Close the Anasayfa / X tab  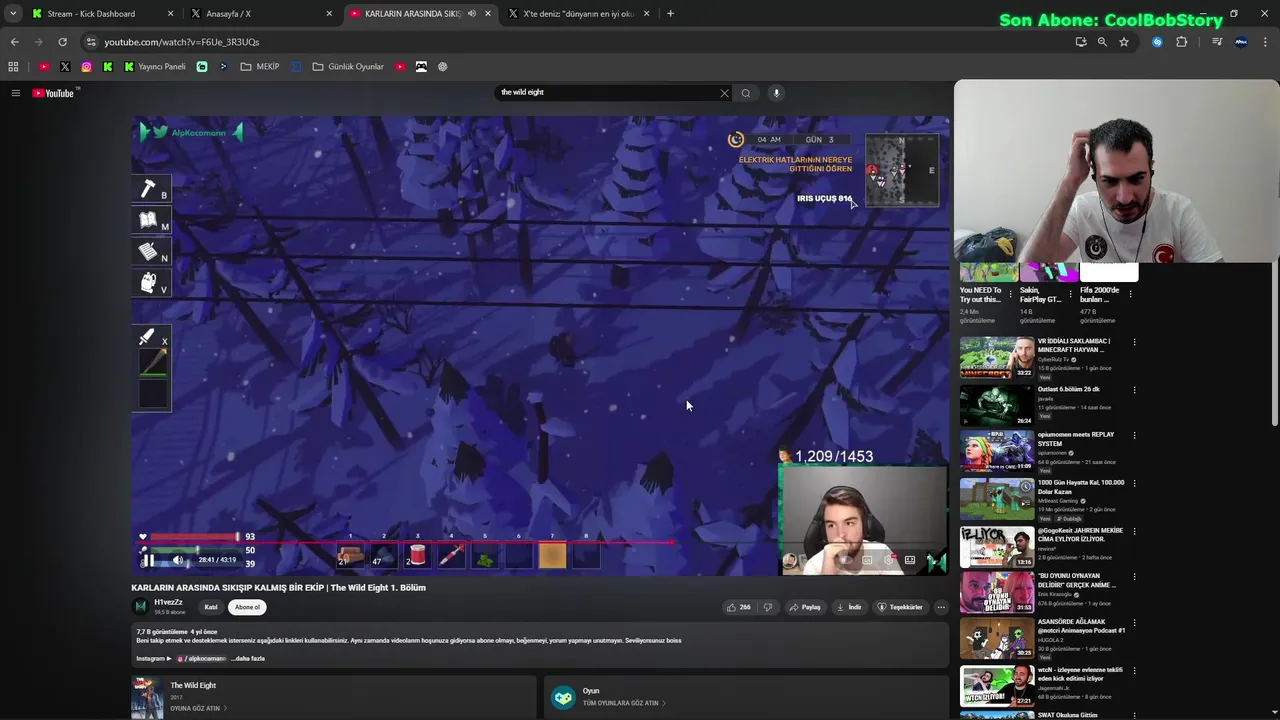pos(329,14)
